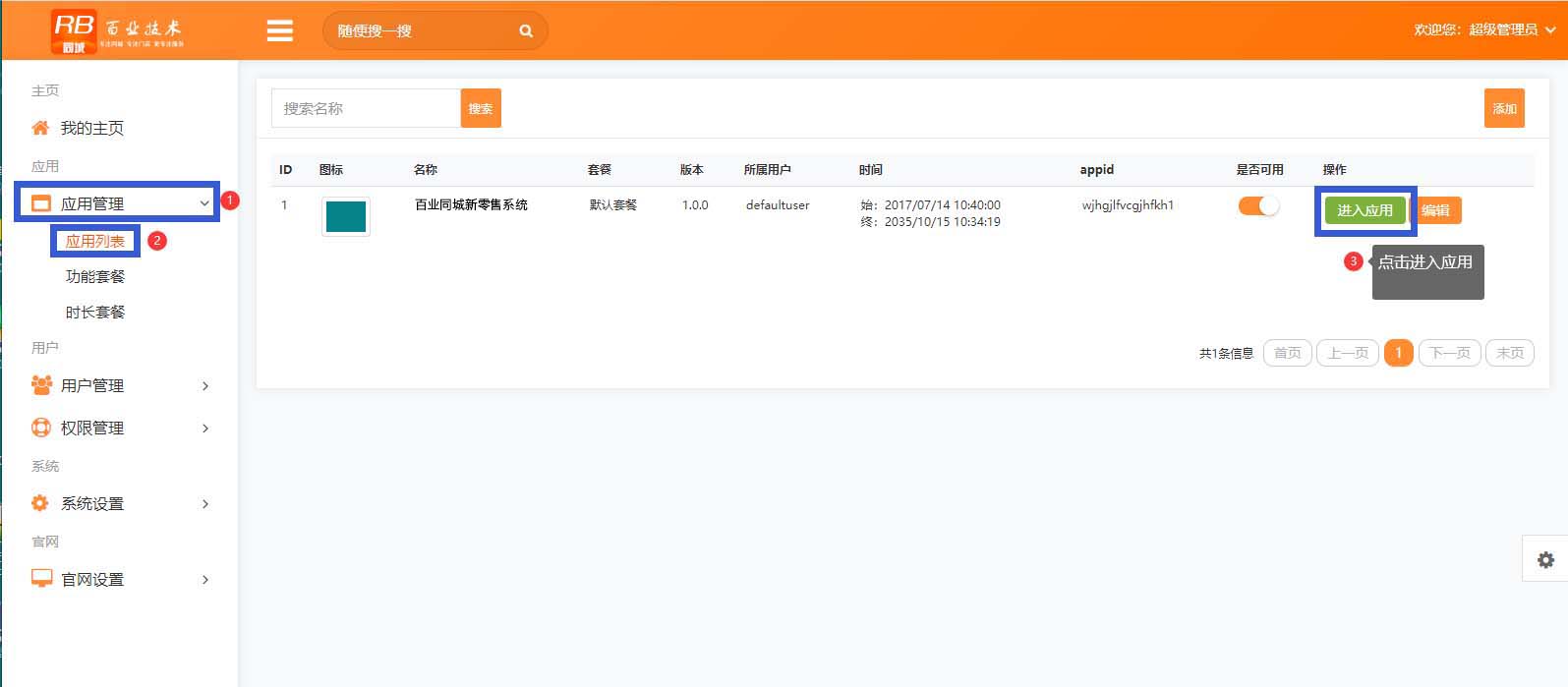Image resolution: width=1568 pixels, height=687 pixels.
Task: Open the floating settings gear at right edge
Action: pos(1545,559)
